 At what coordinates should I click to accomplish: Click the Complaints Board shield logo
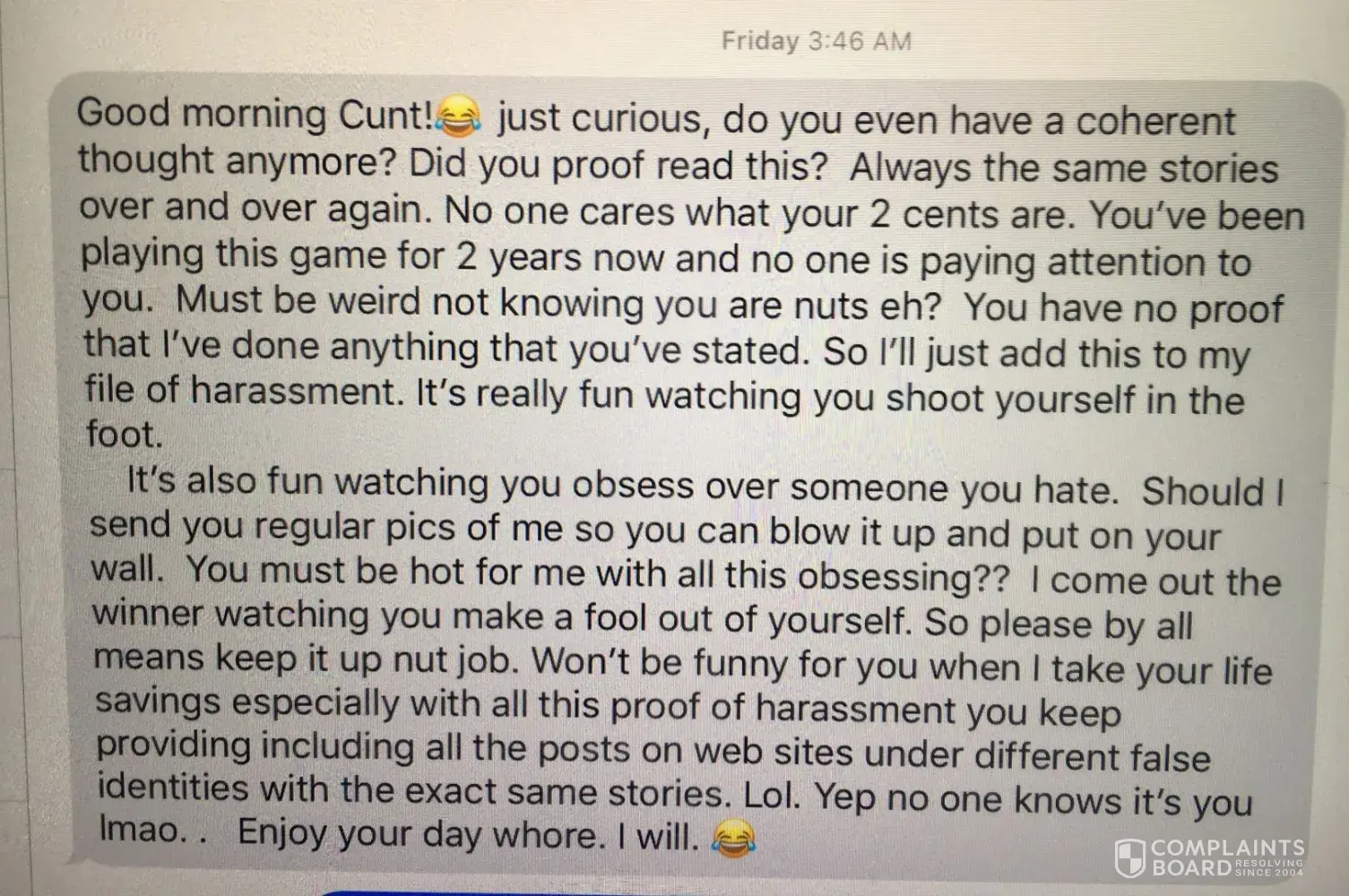1129,858
